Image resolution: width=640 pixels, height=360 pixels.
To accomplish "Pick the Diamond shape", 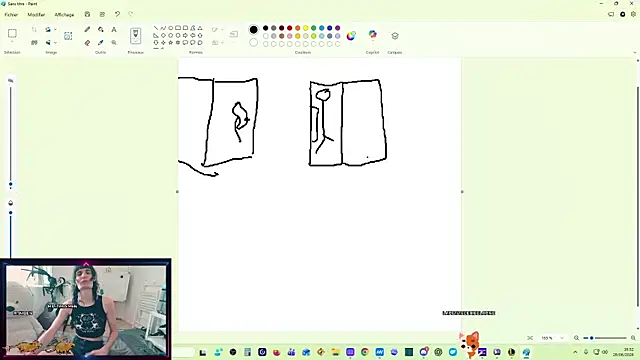I will pyautogui.click(x=163, y=35).
